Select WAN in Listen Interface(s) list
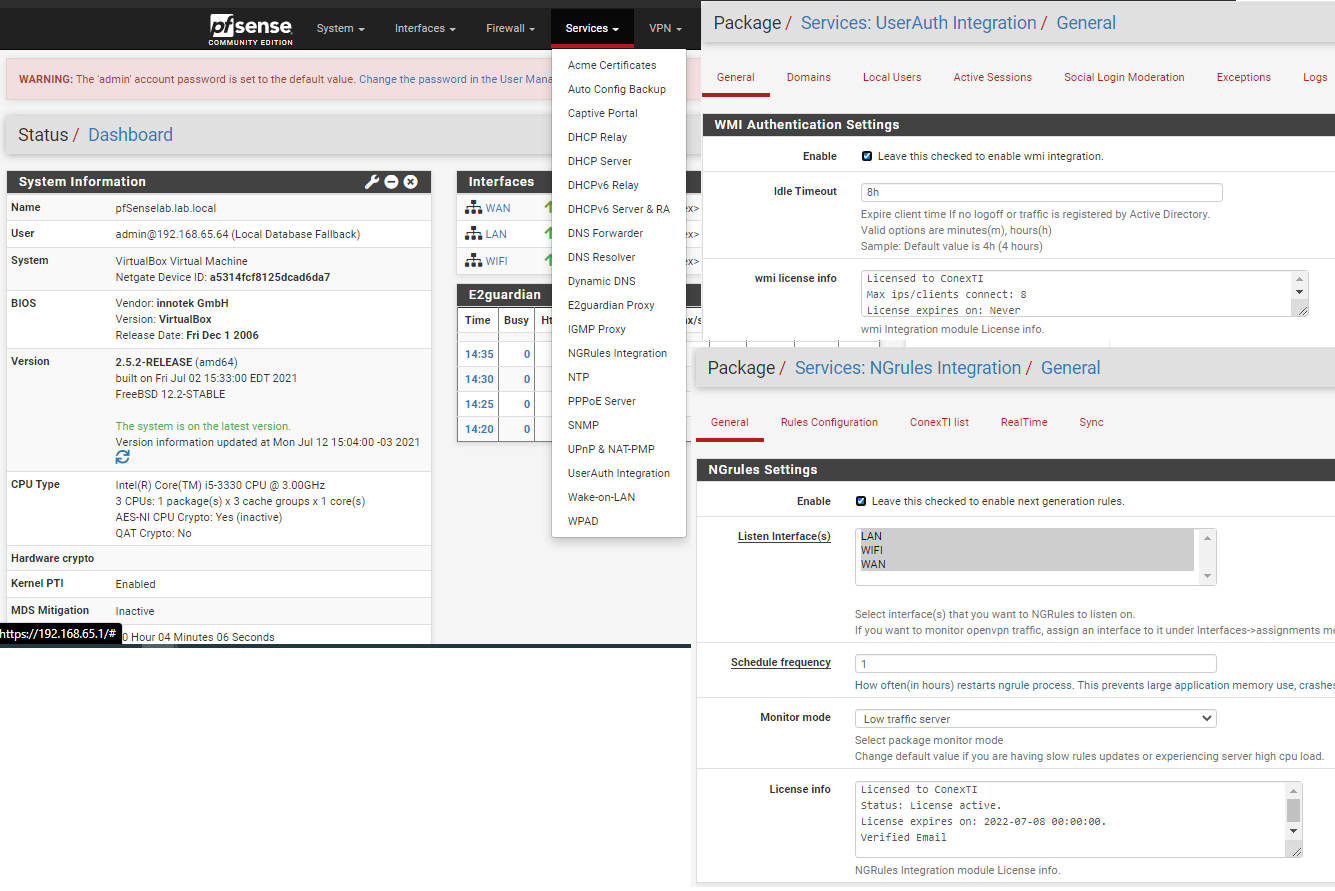This screenshot has height=891, width=1335. pos(1027,564)
